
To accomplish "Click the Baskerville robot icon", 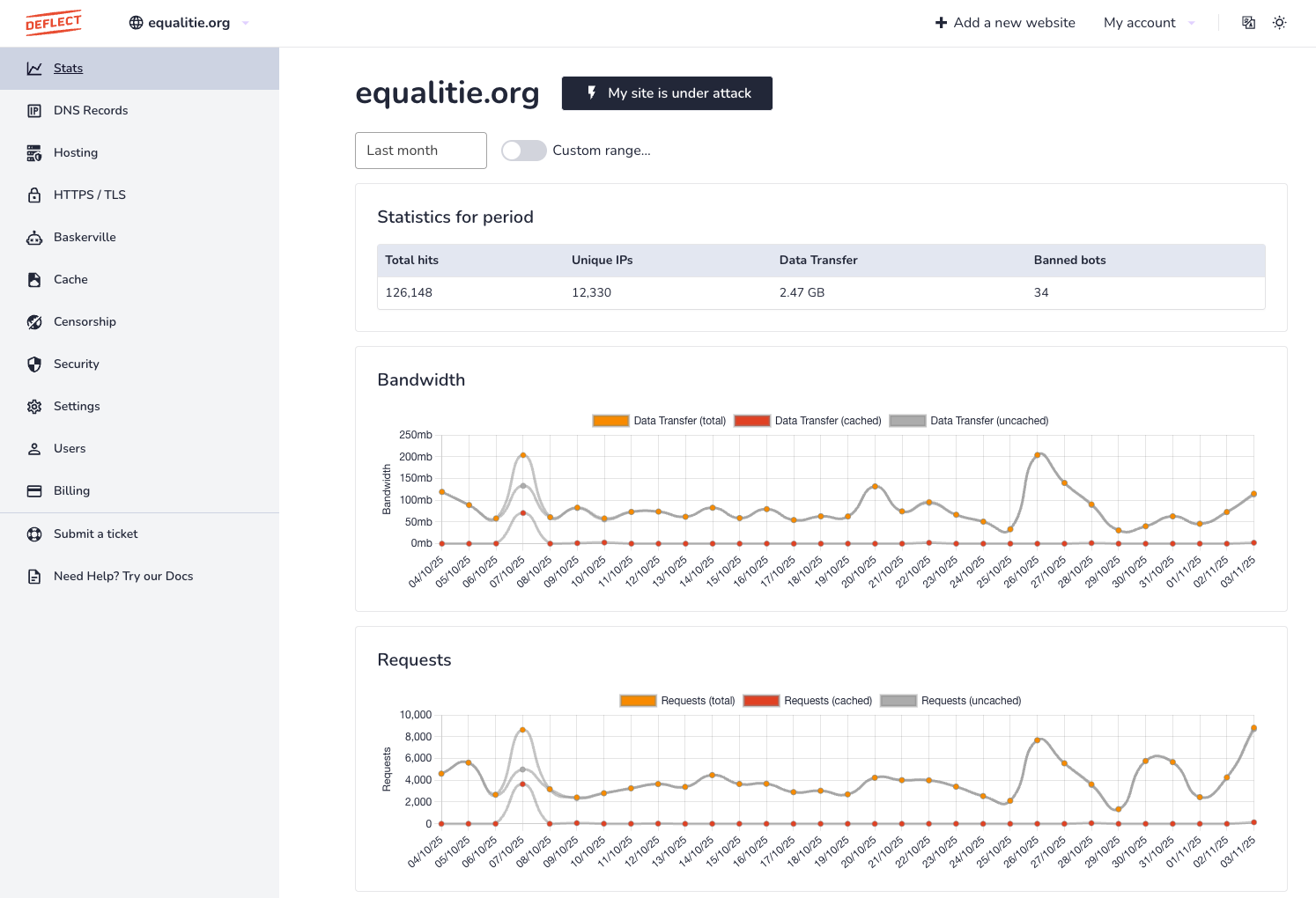I will 34,238.
